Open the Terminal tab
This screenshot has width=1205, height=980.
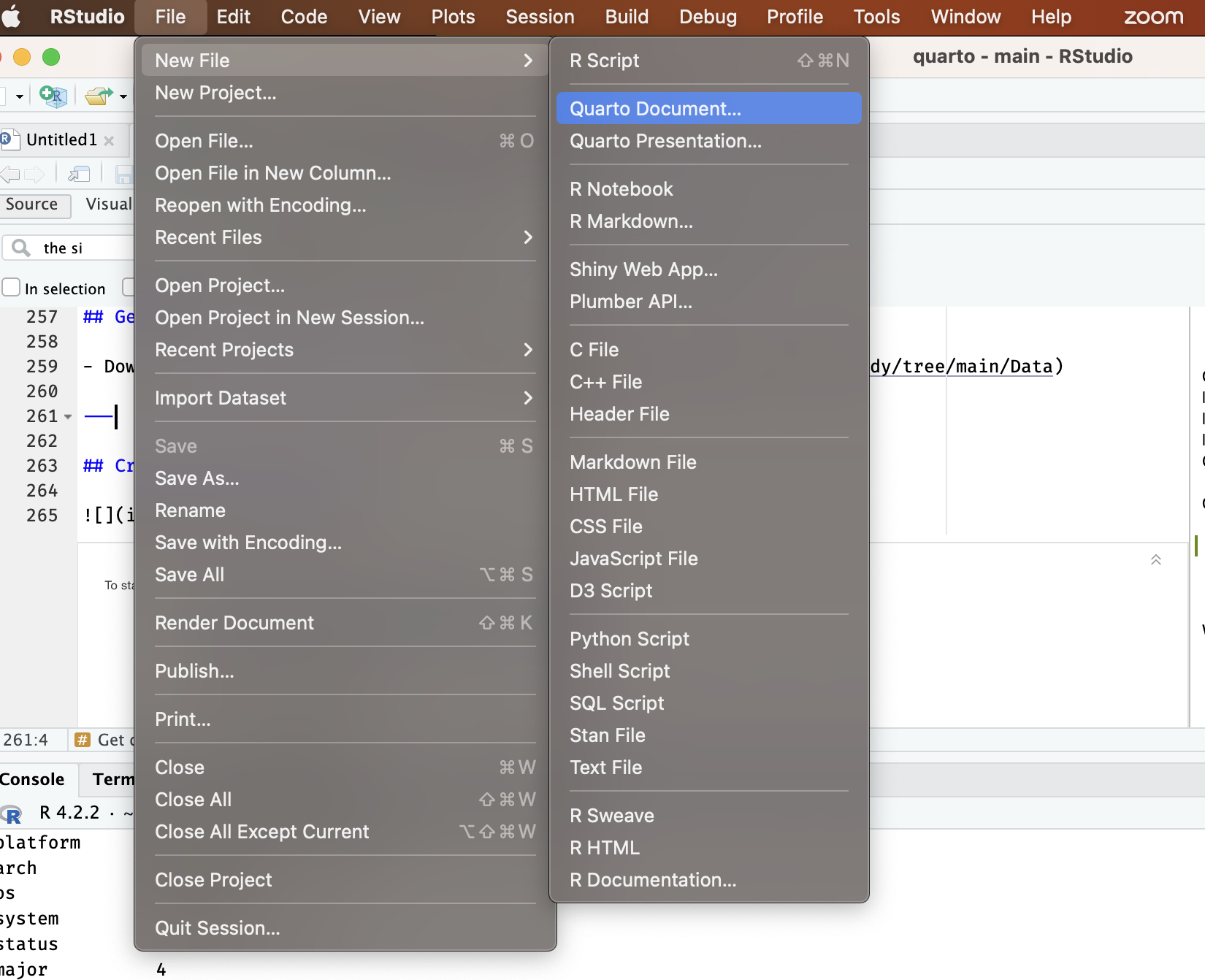113,779
